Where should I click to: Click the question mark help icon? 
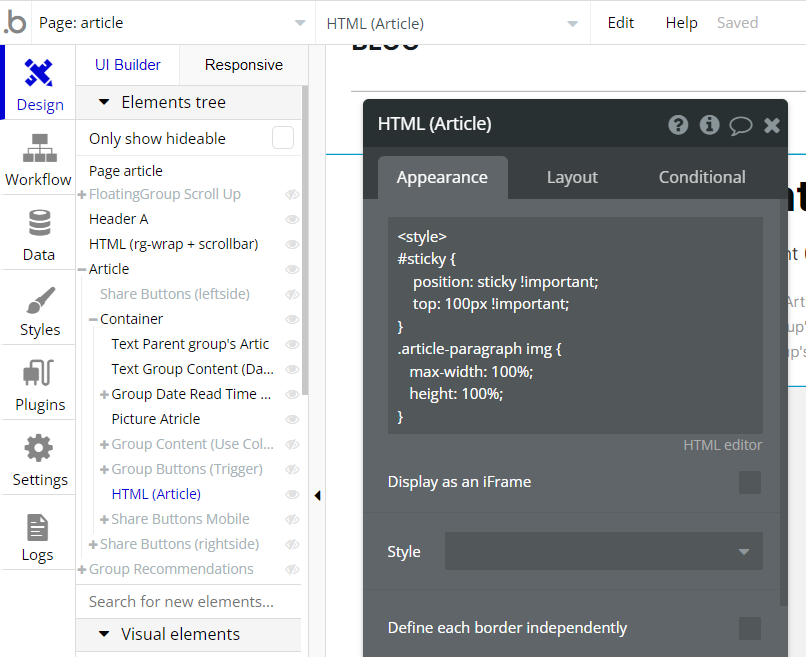[x=678, y=125]
